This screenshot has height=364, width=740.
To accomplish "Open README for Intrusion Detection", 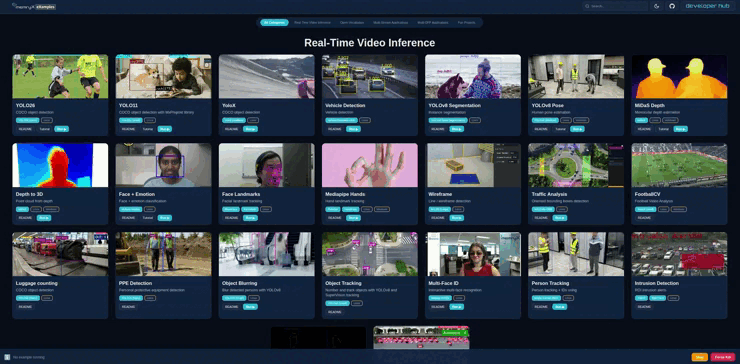I will (644, 306).
